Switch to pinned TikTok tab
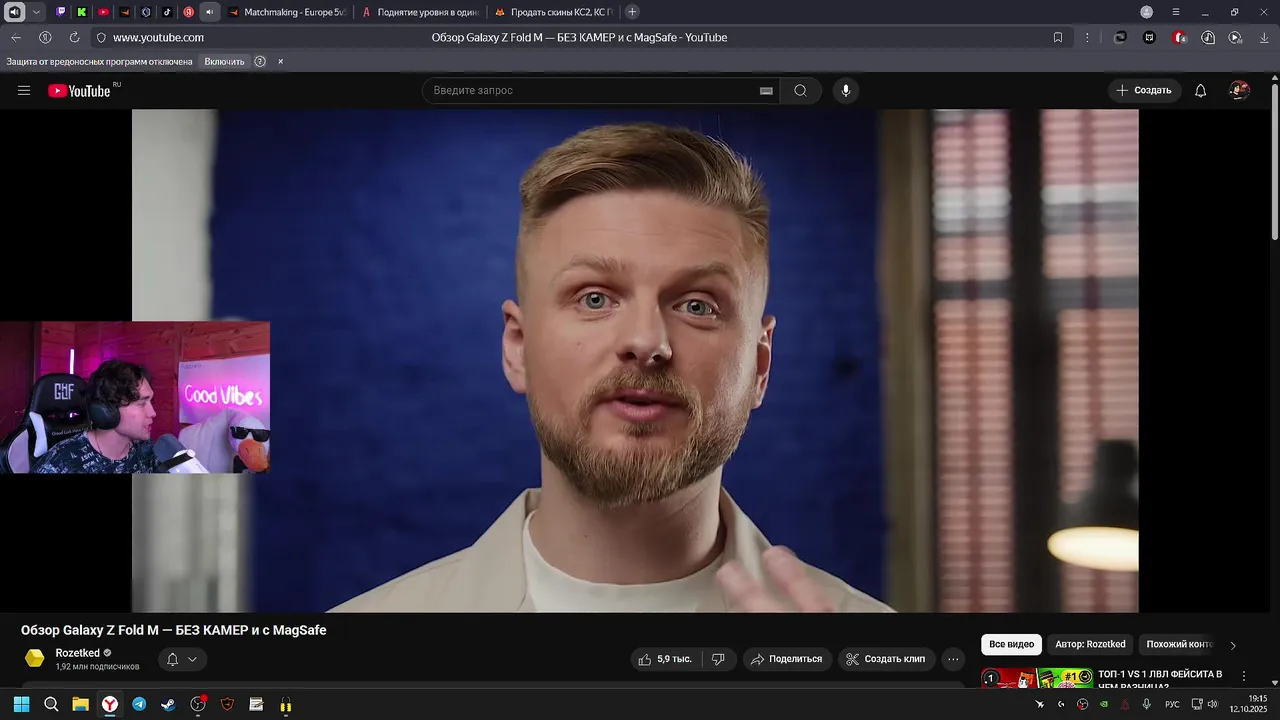The height and width of the screenshot is (720, 1280). point(167,12)
